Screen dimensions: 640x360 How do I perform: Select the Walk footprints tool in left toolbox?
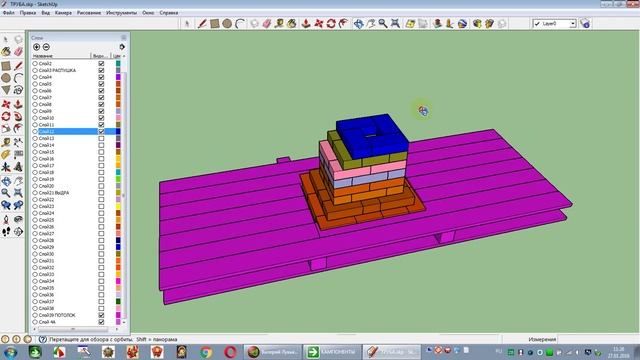pos(6,232)
